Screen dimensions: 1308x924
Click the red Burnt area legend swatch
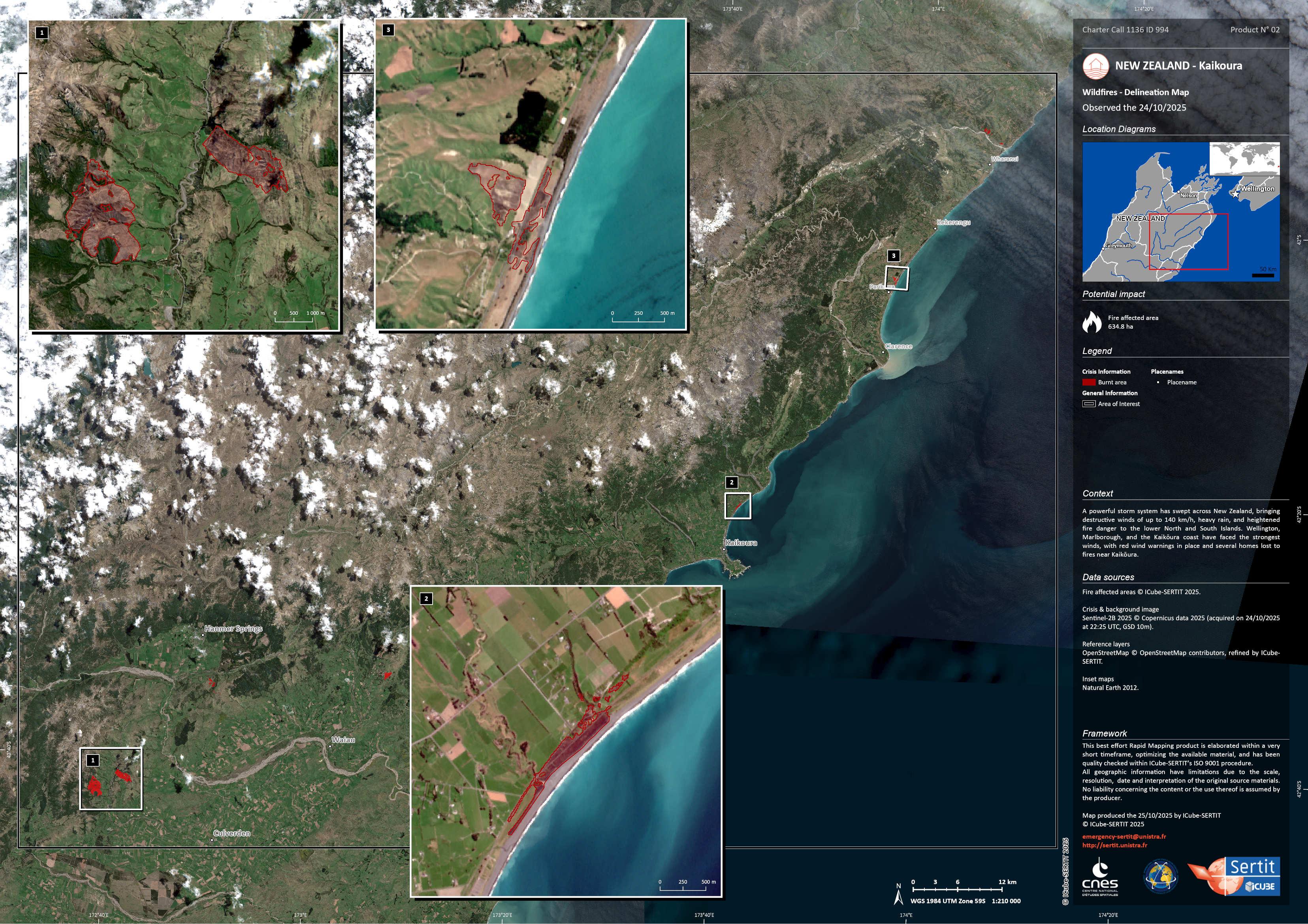coord(1089,382)
